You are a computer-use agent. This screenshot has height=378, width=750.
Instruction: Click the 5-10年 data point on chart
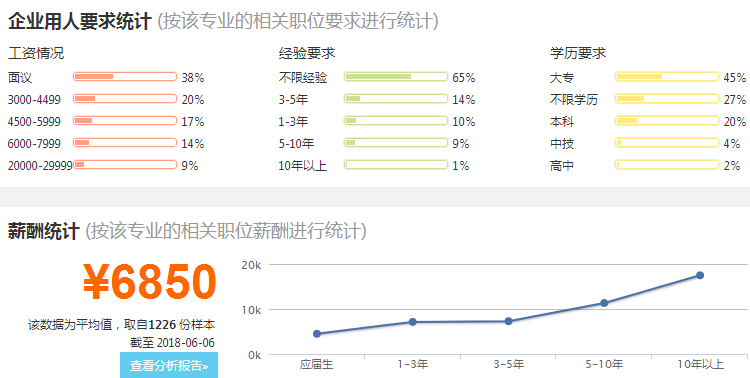coord(604,303)
